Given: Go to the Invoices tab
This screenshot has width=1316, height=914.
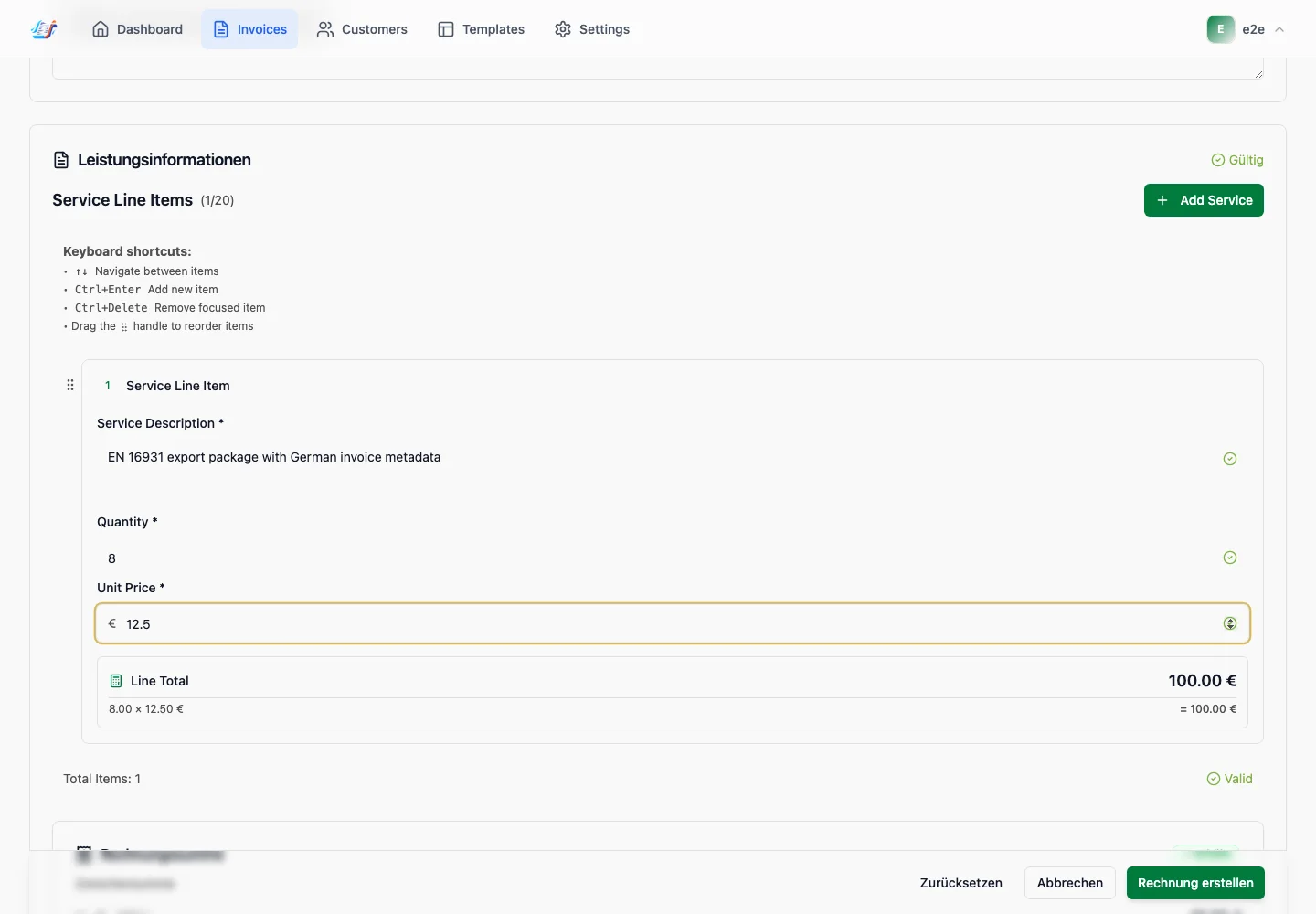Looking at the screenshot, I should click(249, 29).
